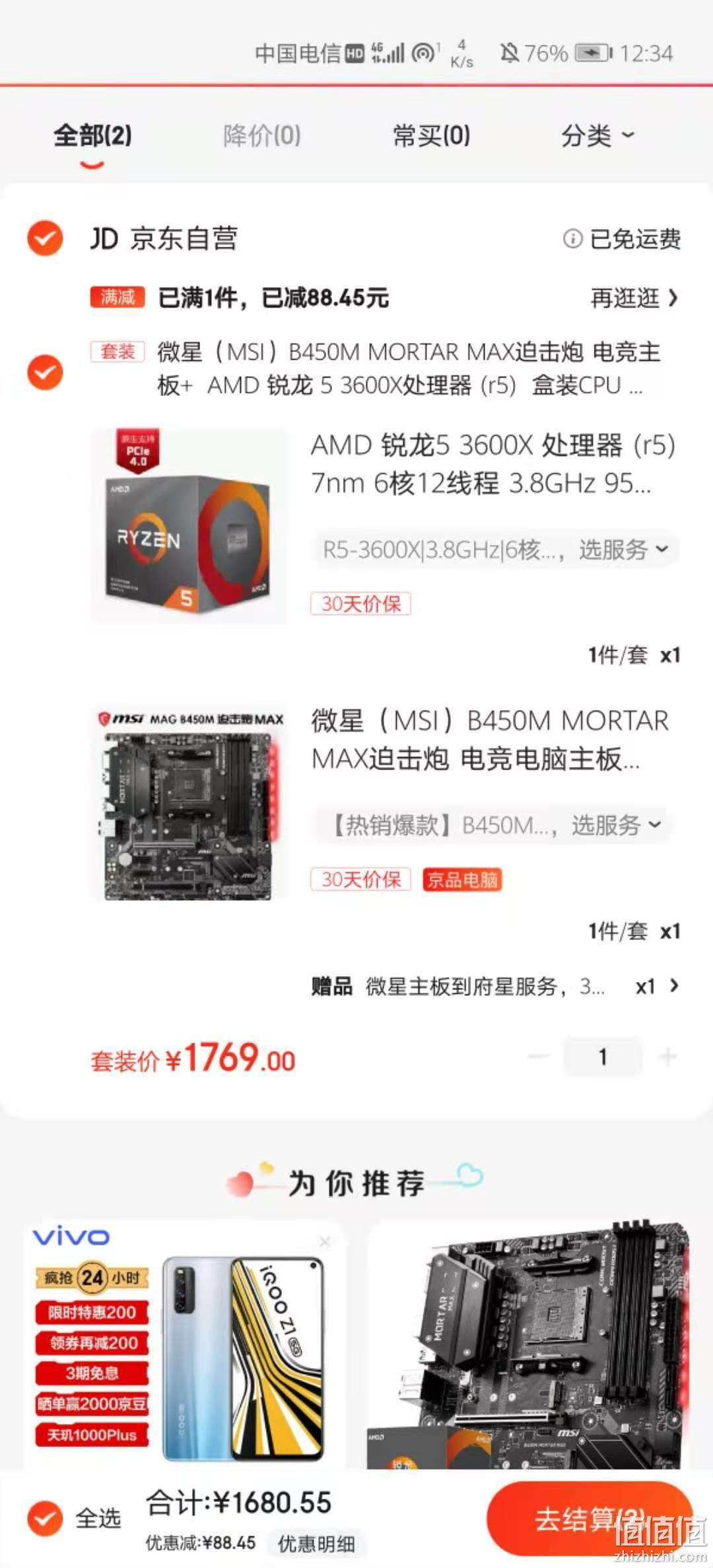Image resolution: width=713 pixels, height=1568 pixels.
Task: Toggle the 全选 select-all checkbox
Action: click(x=45, y=1519)
